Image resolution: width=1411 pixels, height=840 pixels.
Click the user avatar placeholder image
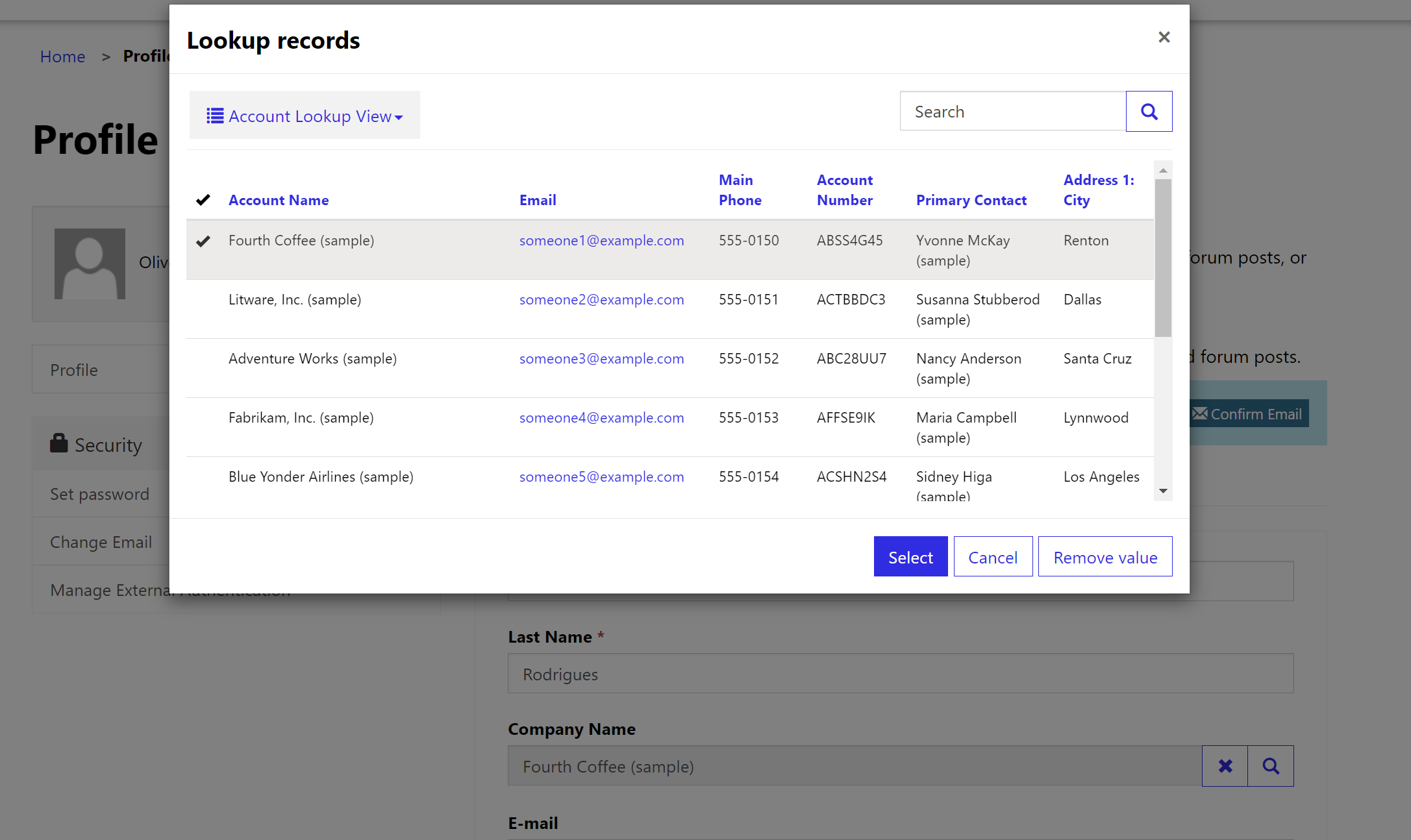pyautogui.click(x=90, y=264)
